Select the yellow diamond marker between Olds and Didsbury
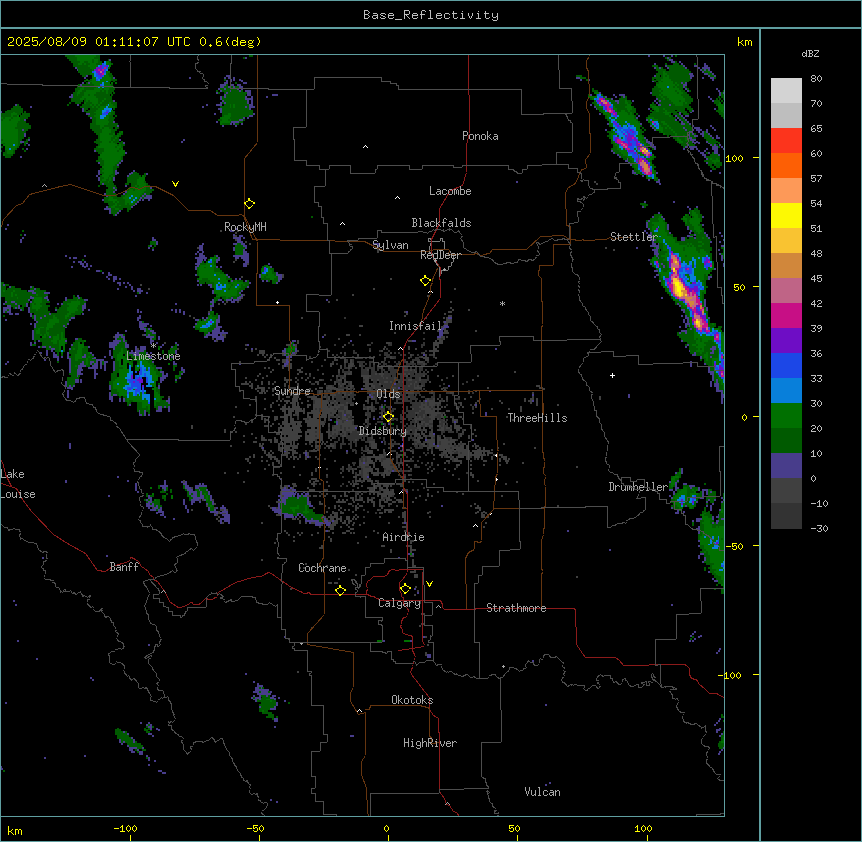 [388, 417]
